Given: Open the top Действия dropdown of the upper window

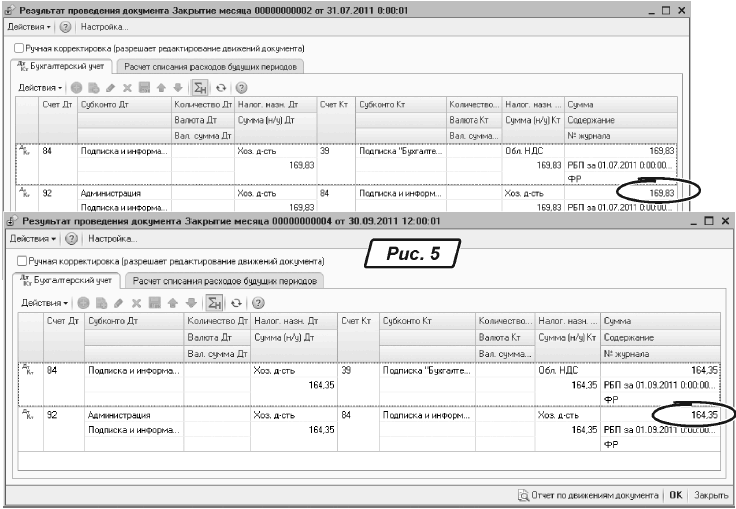Looking at the screenshot, I should 29,26.
